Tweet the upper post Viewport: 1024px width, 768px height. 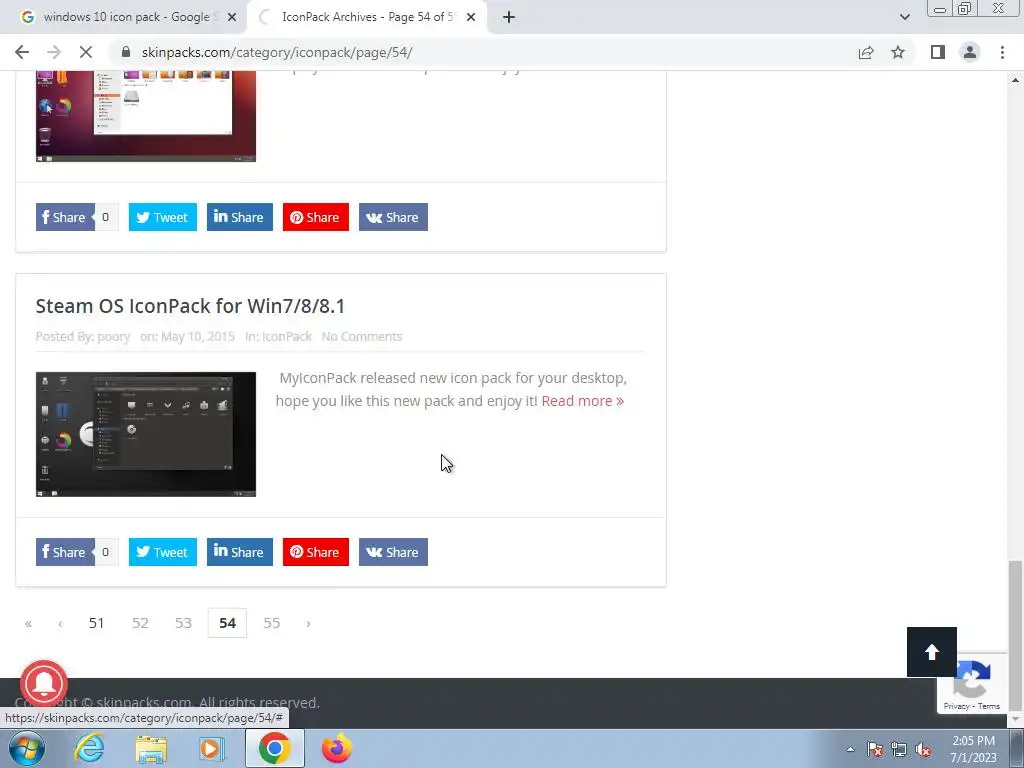pyautogui.click(x=163, y=217)
